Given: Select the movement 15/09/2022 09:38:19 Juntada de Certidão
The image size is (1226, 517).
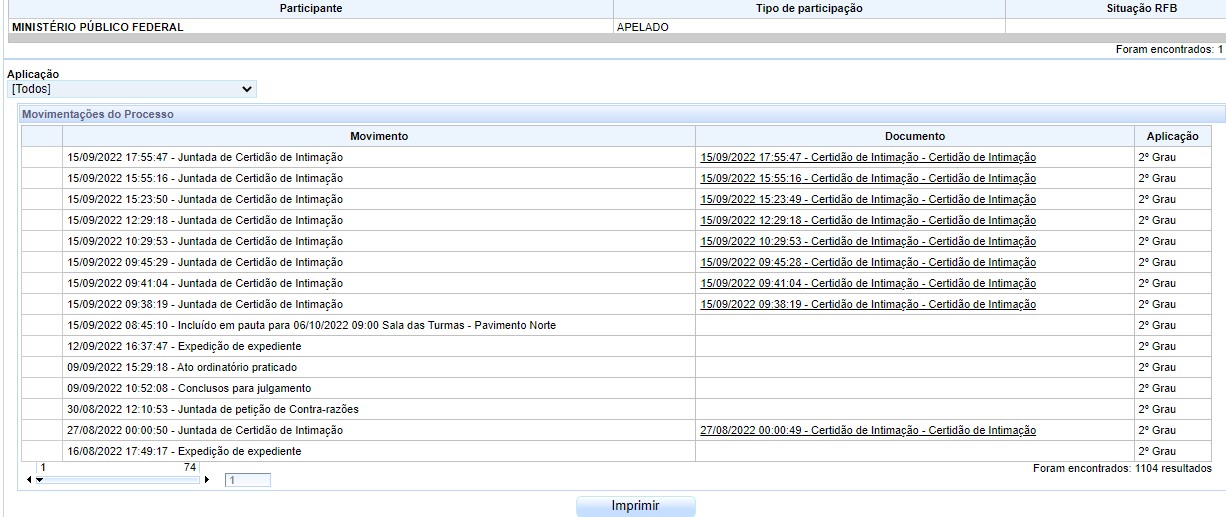Looking at the screenshot, I should coord(379,305).
